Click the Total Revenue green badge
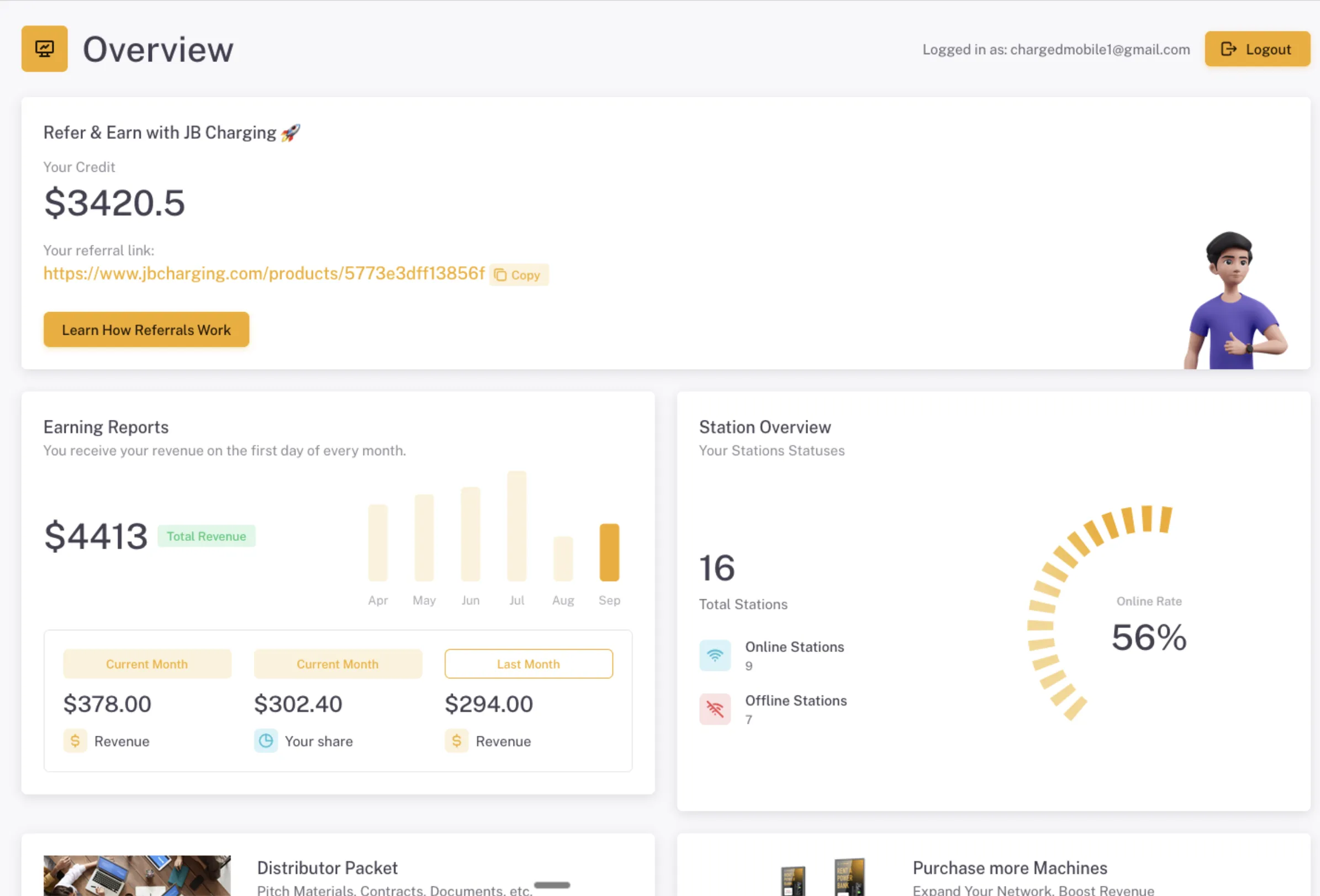 (x=206, y=536)
